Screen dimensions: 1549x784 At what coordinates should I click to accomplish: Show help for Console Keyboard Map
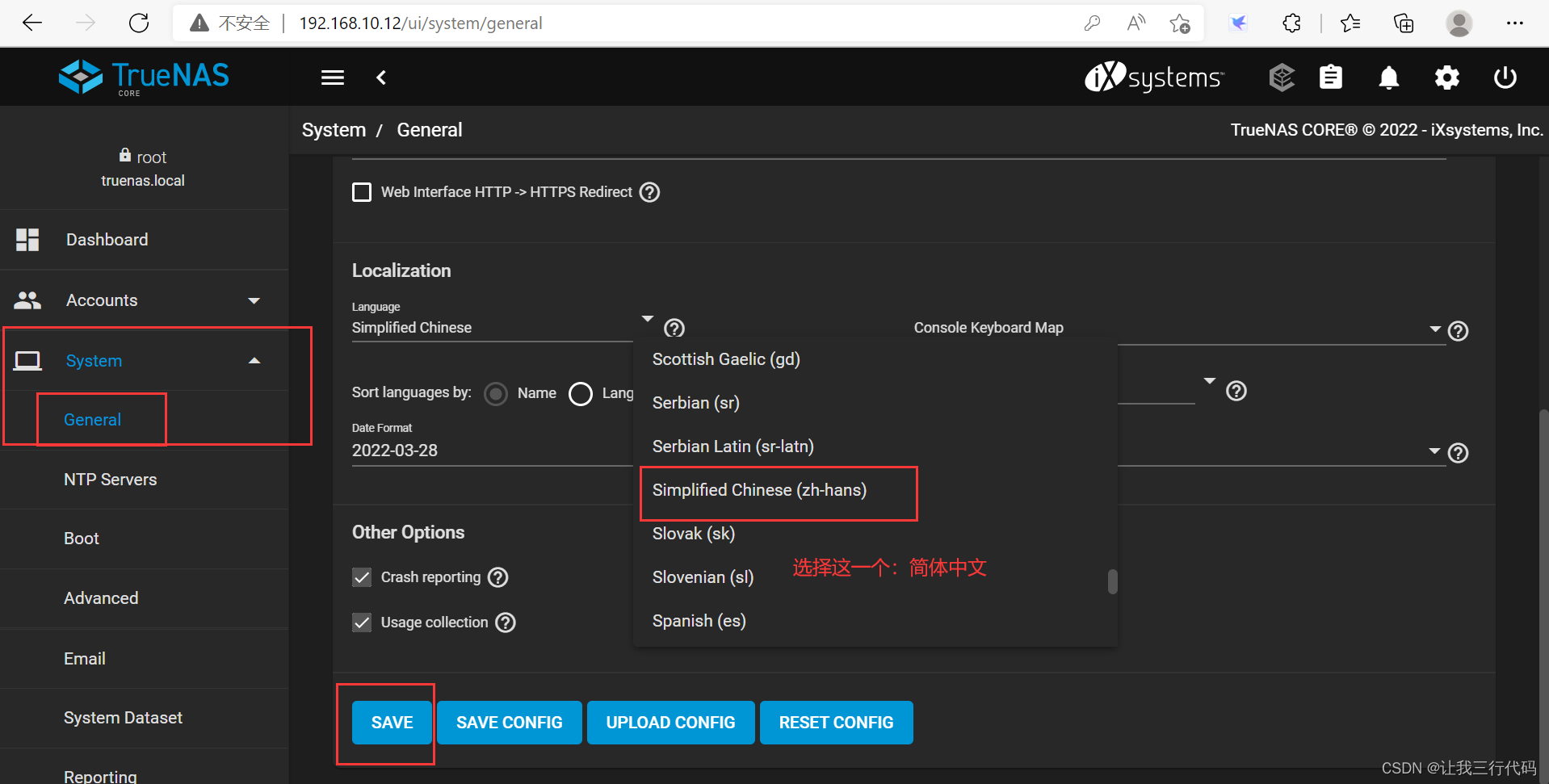(x=1458, y=331)
